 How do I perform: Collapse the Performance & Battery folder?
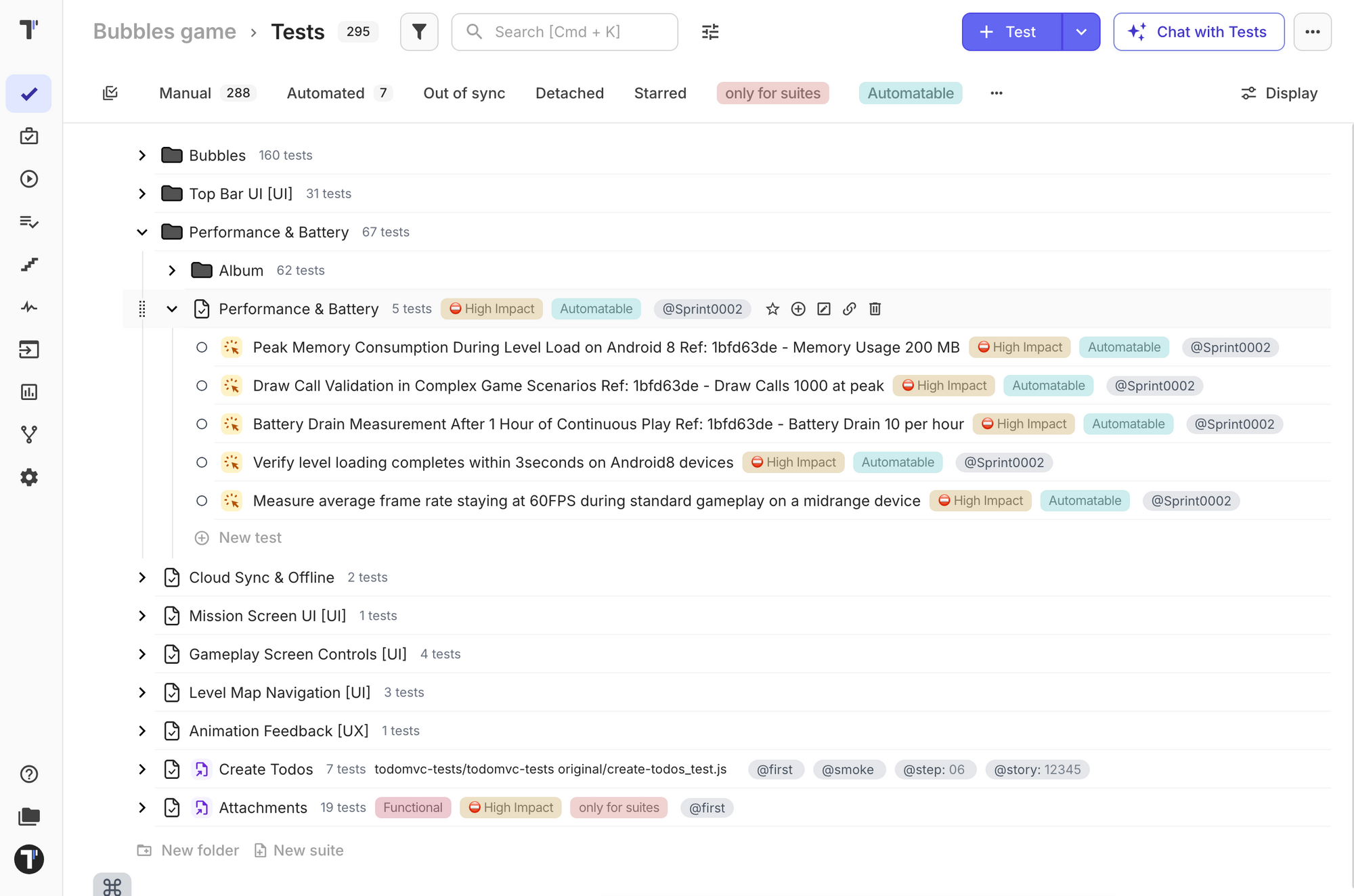tap(142, 232)
